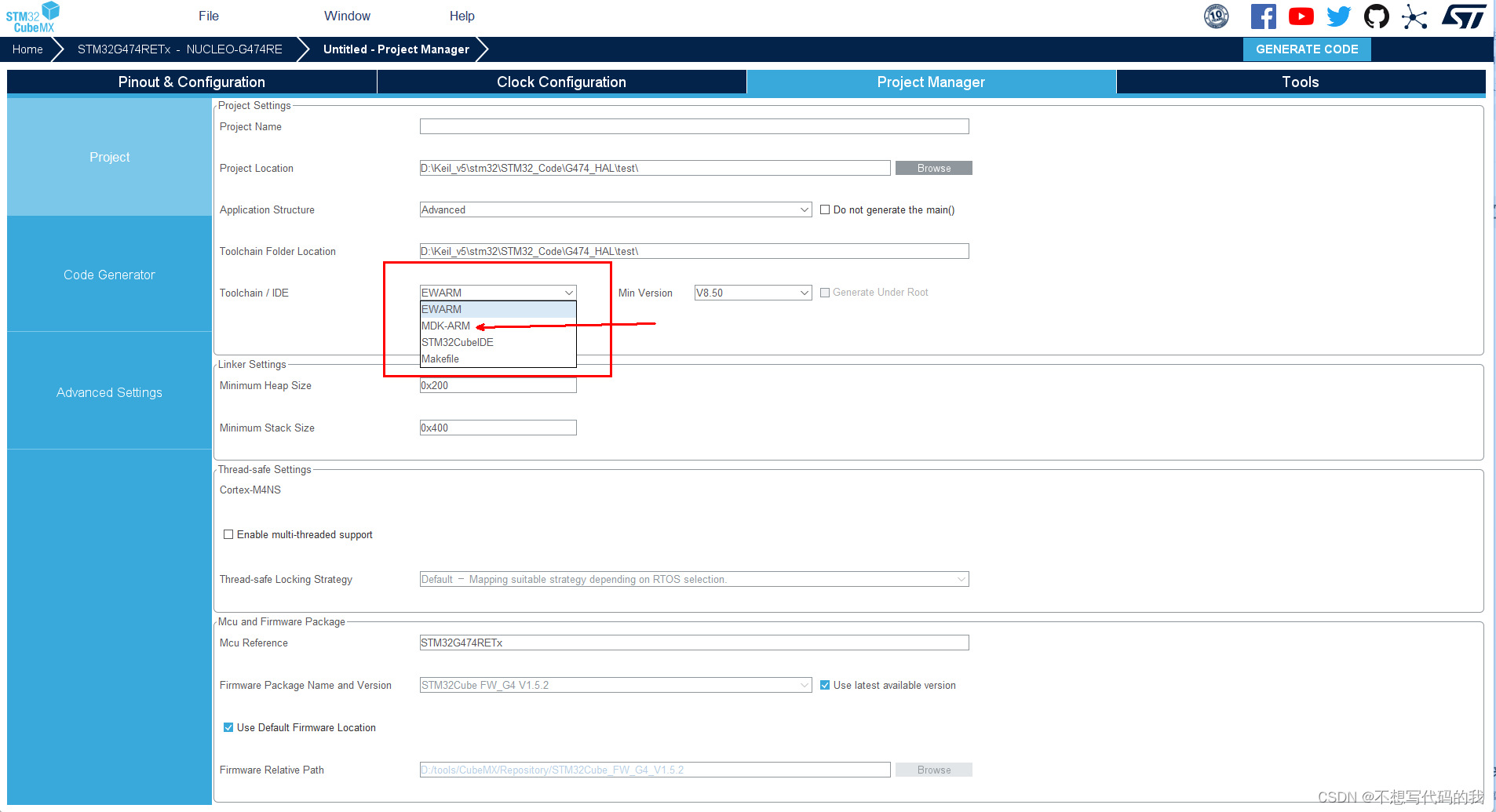Toggle Use latest available version checkbox
This screenshot has width=1496, height=812.
pyautogui.click(x=825, y=685)
